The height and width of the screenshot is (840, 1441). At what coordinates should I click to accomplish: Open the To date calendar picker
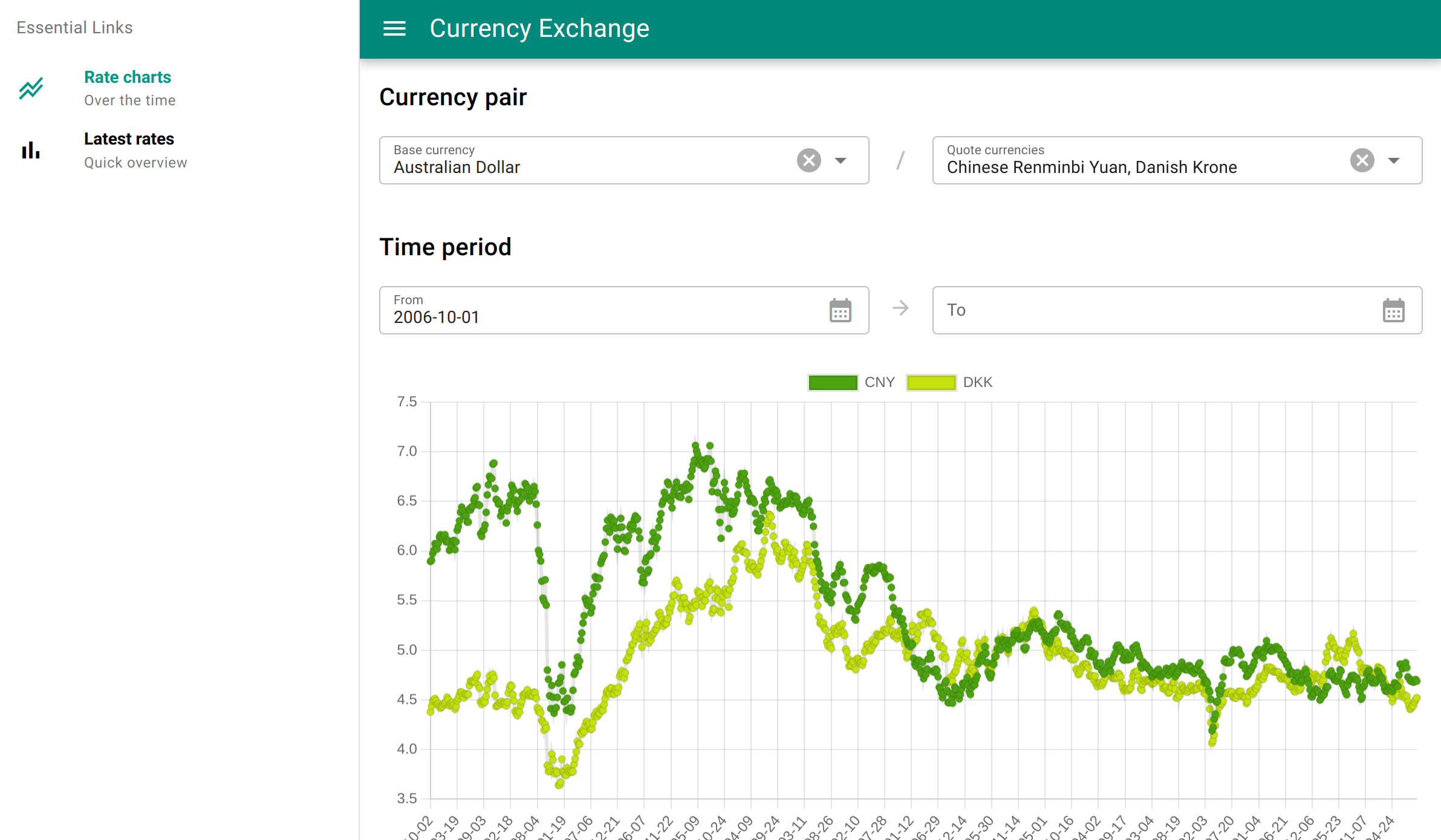coord(1393,310)
